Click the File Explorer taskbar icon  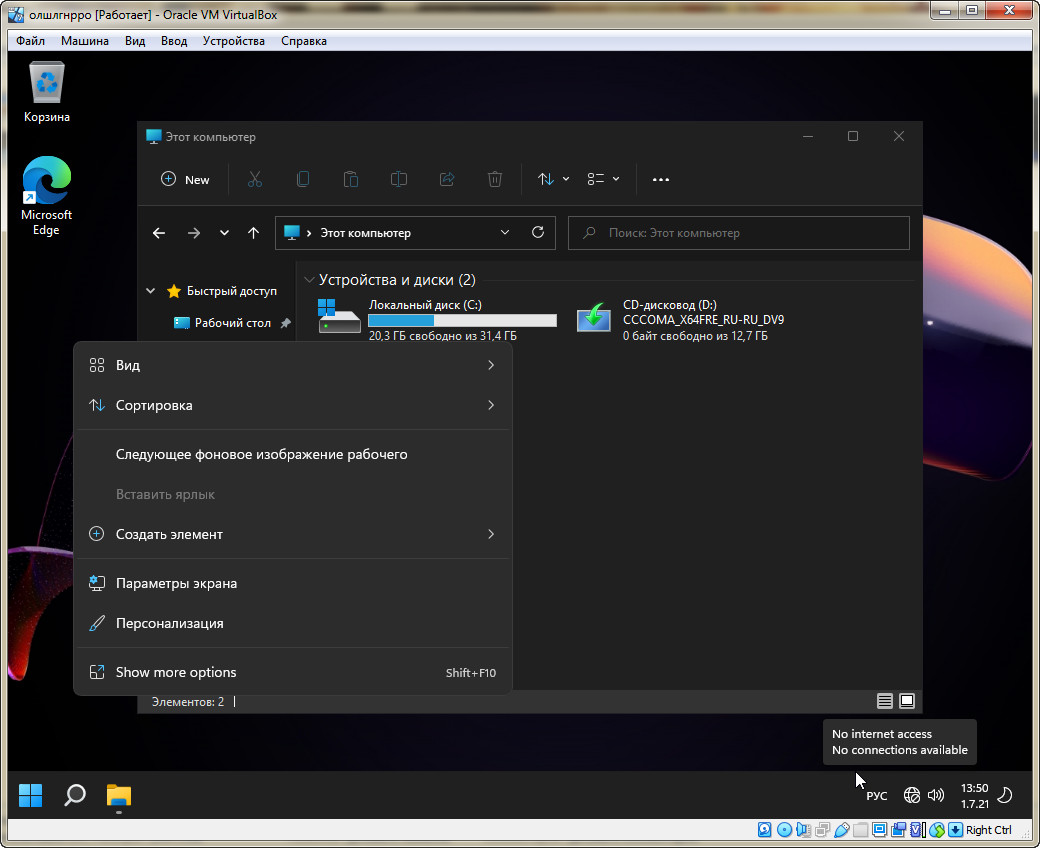(x=119, y=795)
